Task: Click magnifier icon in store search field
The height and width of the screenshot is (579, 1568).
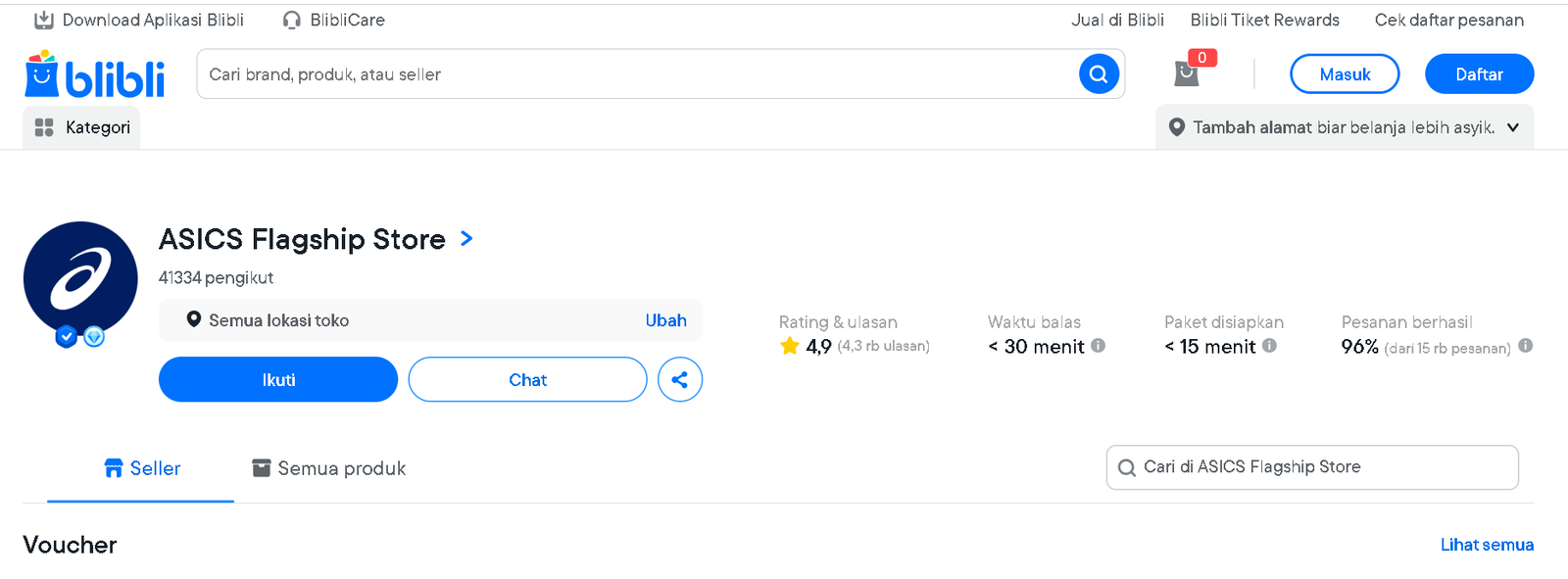Action: (x=1127, y=468)
